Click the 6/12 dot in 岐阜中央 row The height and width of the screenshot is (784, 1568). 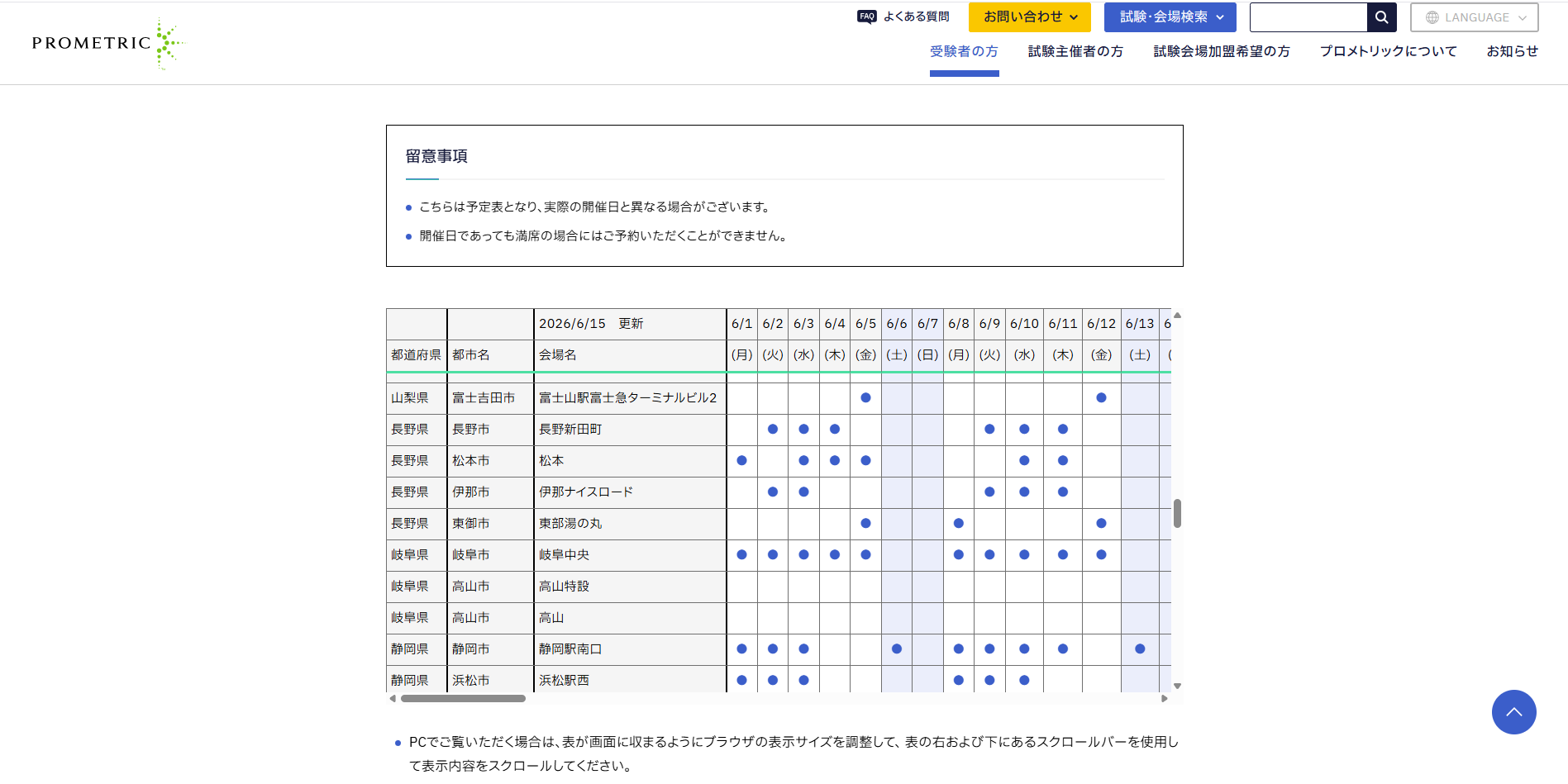click(x=1101, y=555)
